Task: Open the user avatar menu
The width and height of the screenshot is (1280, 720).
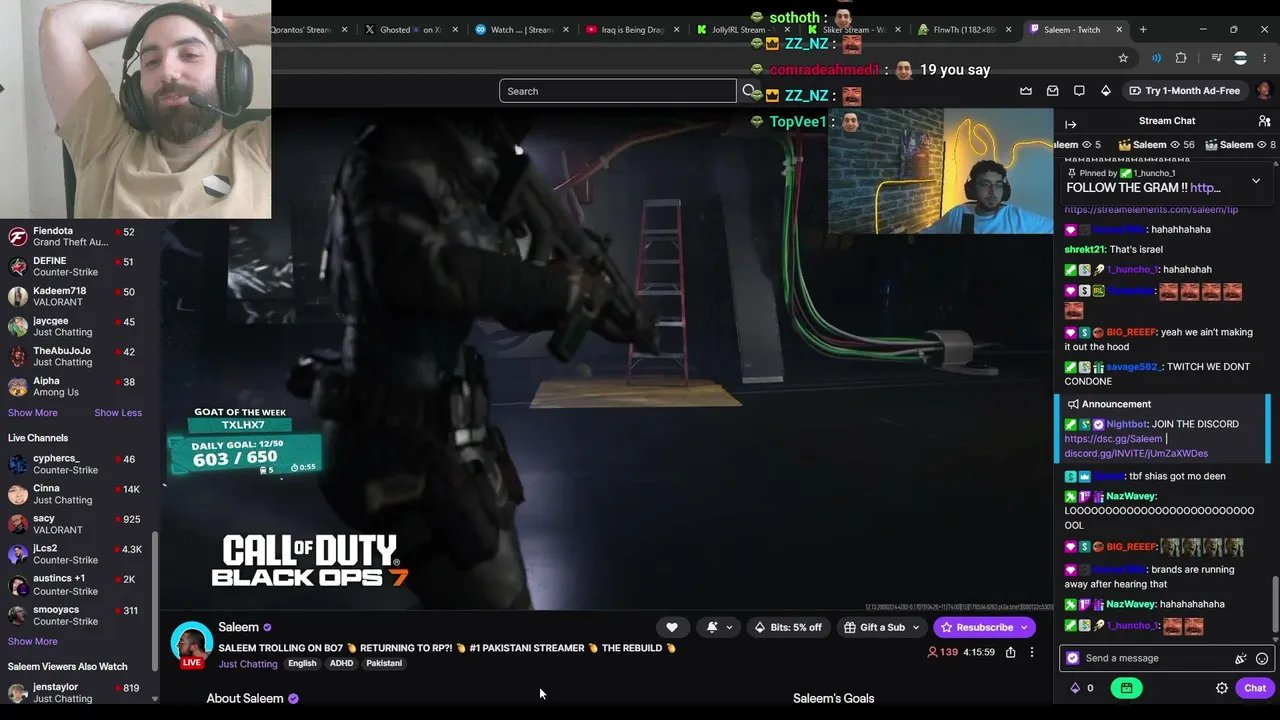Action: [1264, 91]
